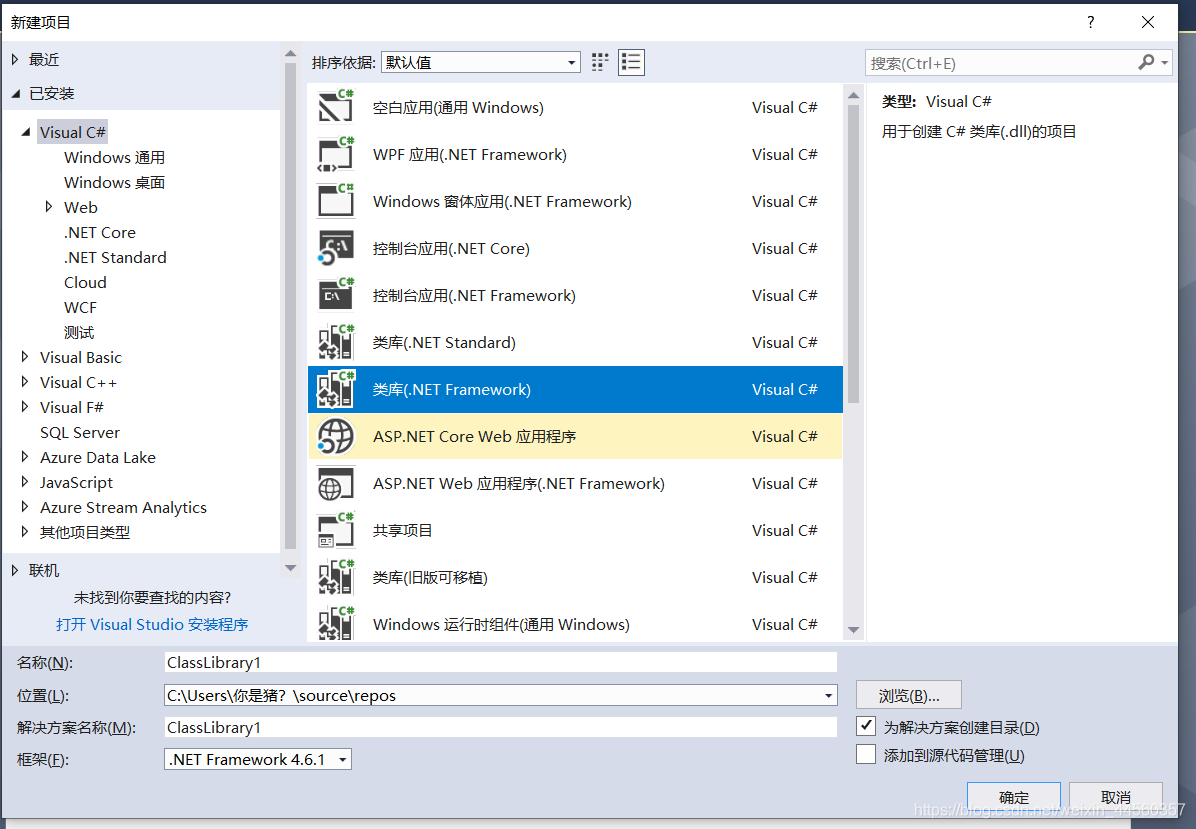Select .NET Standard category
This screenshot has width=1196, height=829.
115,258
